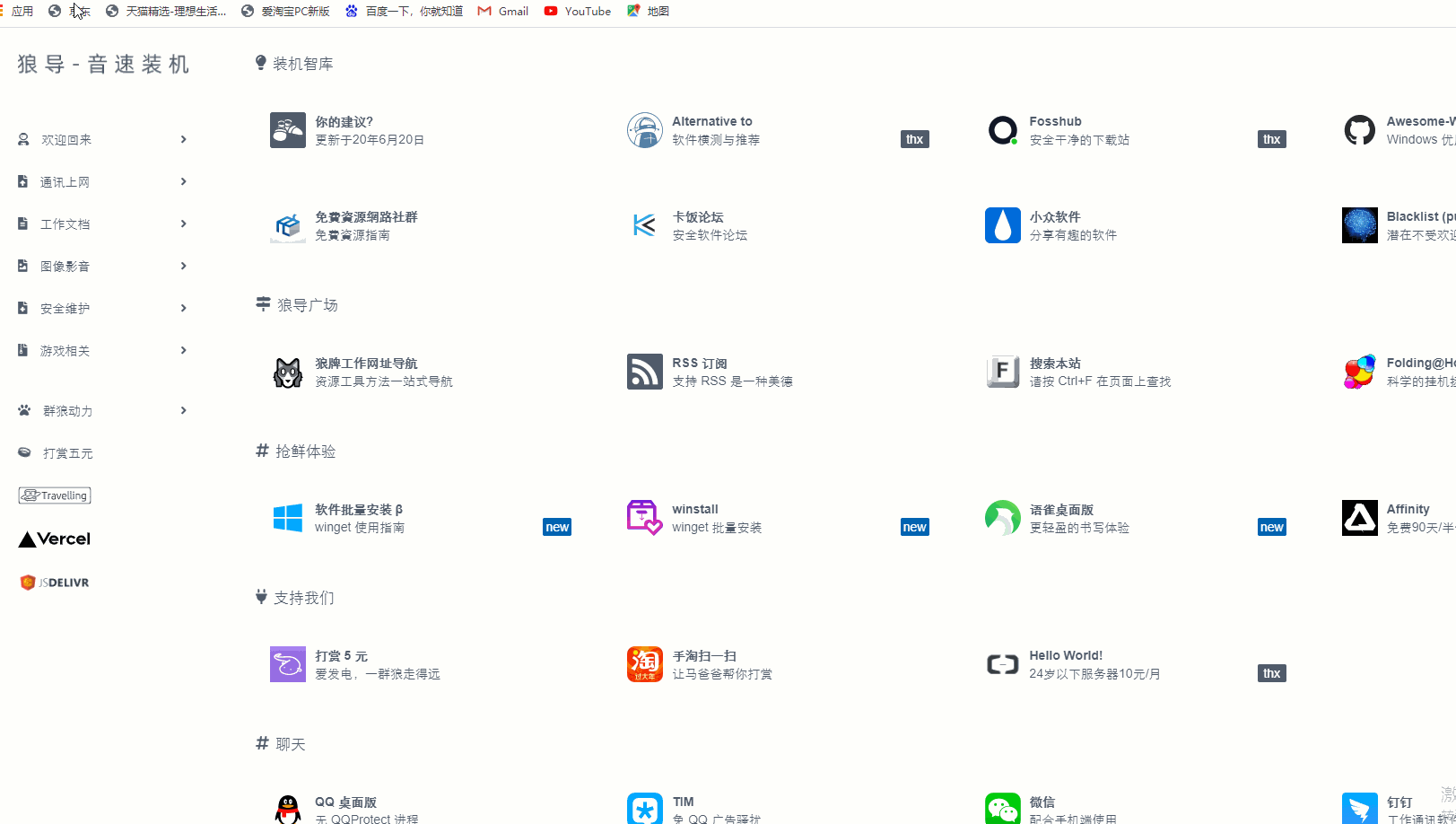Open the Fosshub logo icon
The height and width of the screenshot is (824, 1456).
pyautogui.click(x=1002, y=131)
